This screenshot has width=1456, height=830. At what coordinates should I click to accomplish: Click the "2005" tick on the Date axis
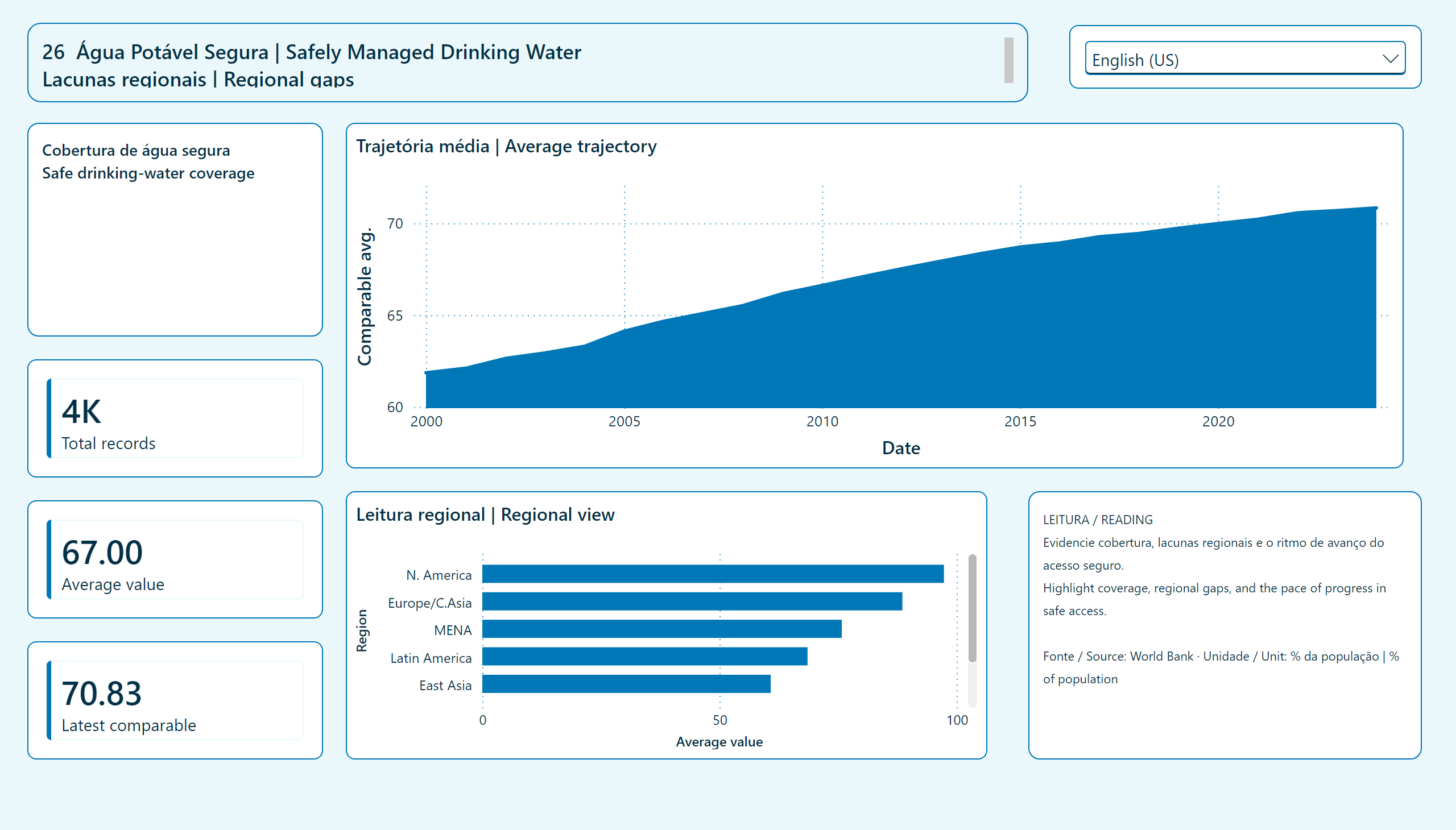624,421
